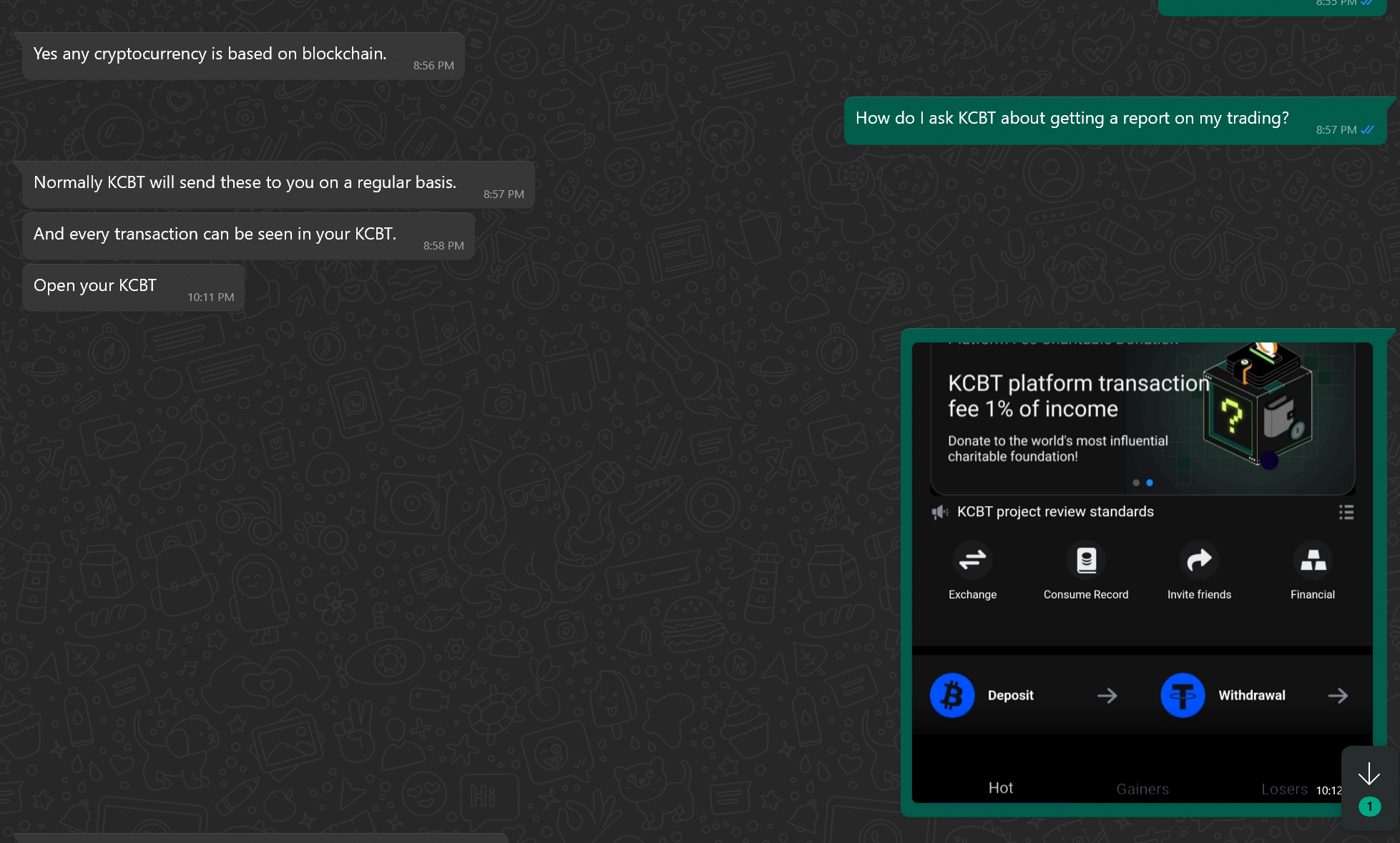Click the 'Open your KCBT' message

[x=95, y=285]
